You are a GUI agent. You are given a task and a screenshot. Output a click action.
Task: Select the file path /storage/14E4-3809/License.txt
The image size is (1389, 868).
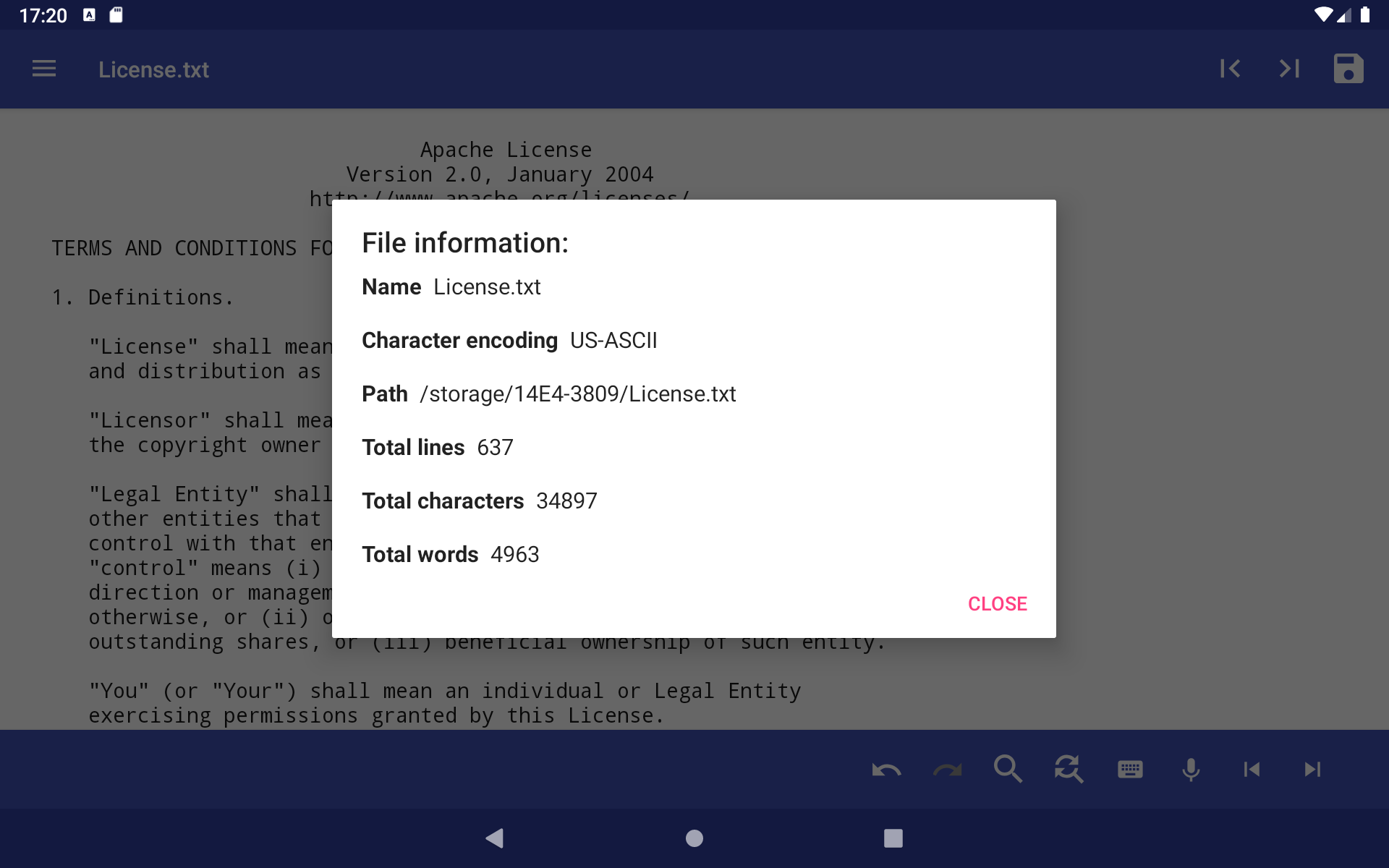(x=577, y=394)
